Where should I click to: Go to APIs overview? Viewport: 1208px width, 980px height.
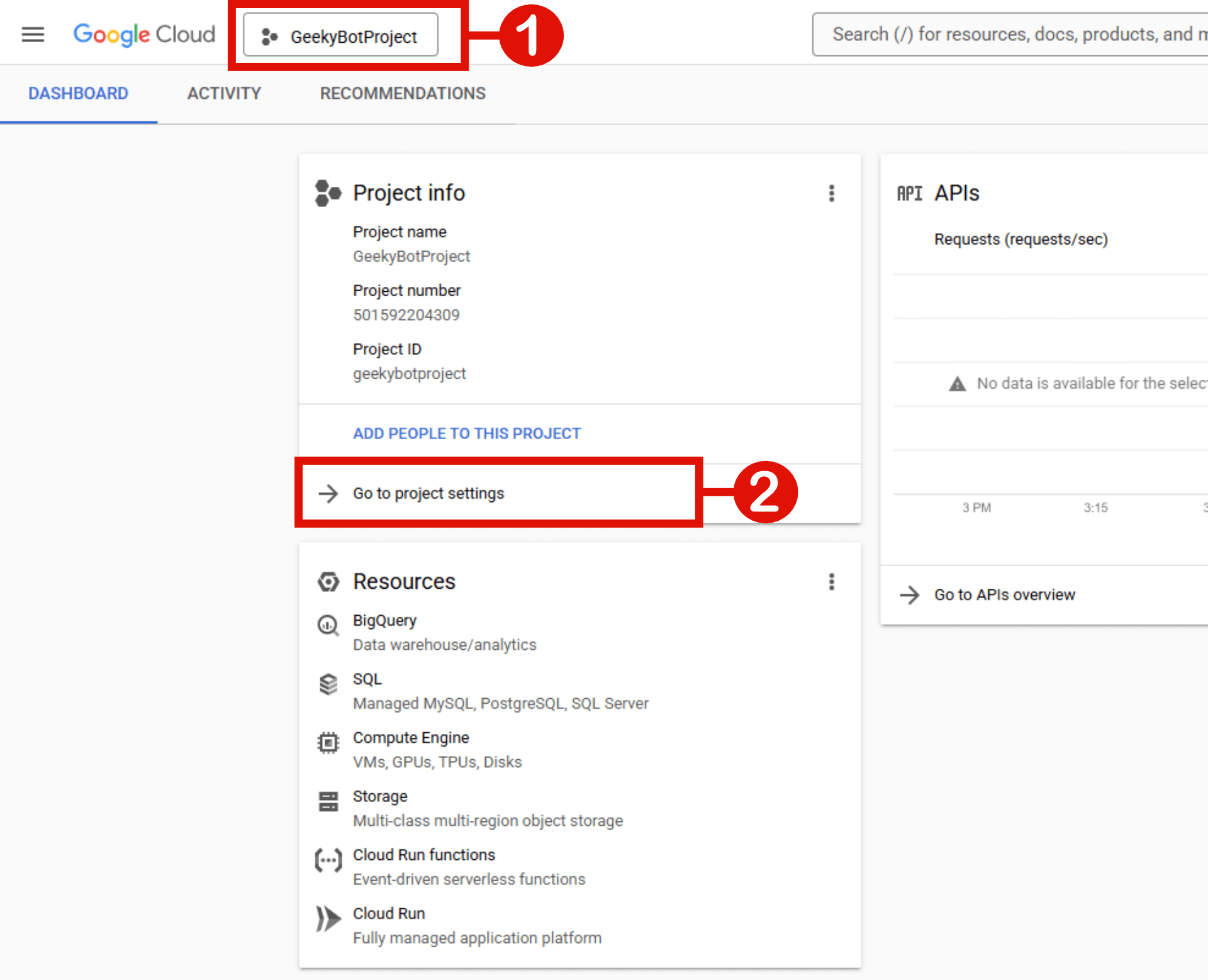[1004, 594]
